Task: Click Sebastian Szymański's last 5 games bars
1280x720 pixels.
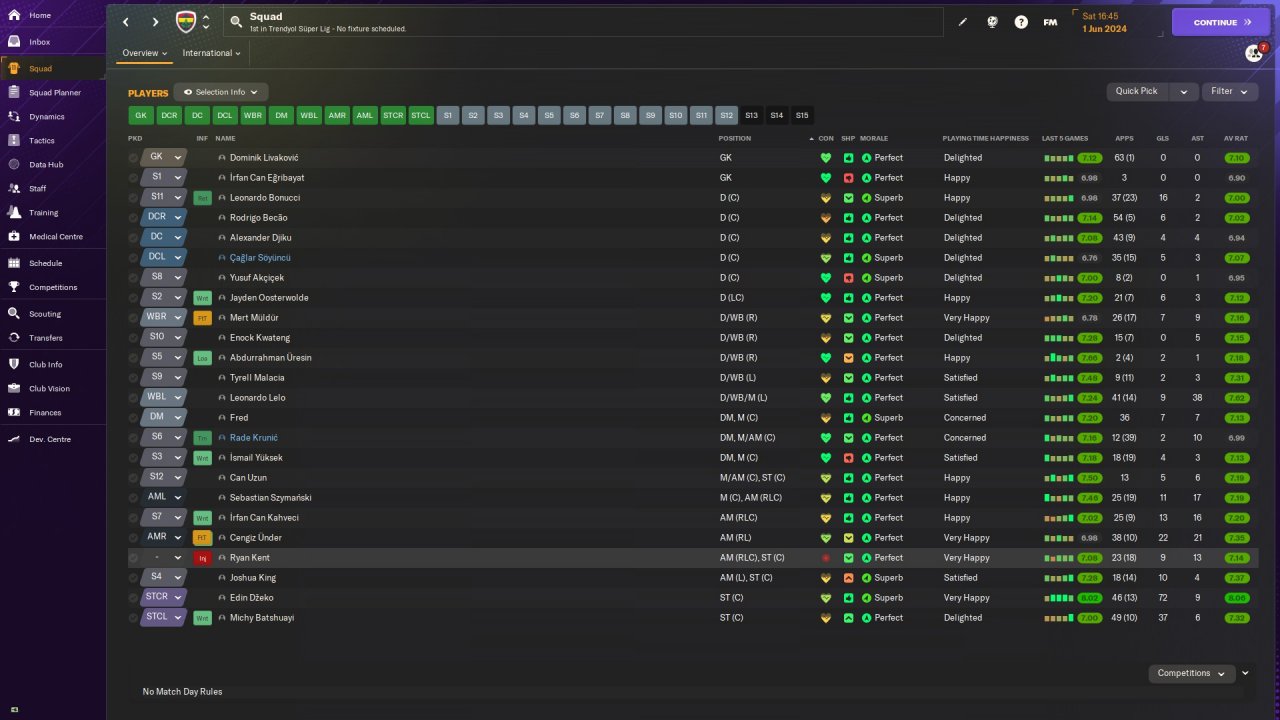Action: point(1058,498)
